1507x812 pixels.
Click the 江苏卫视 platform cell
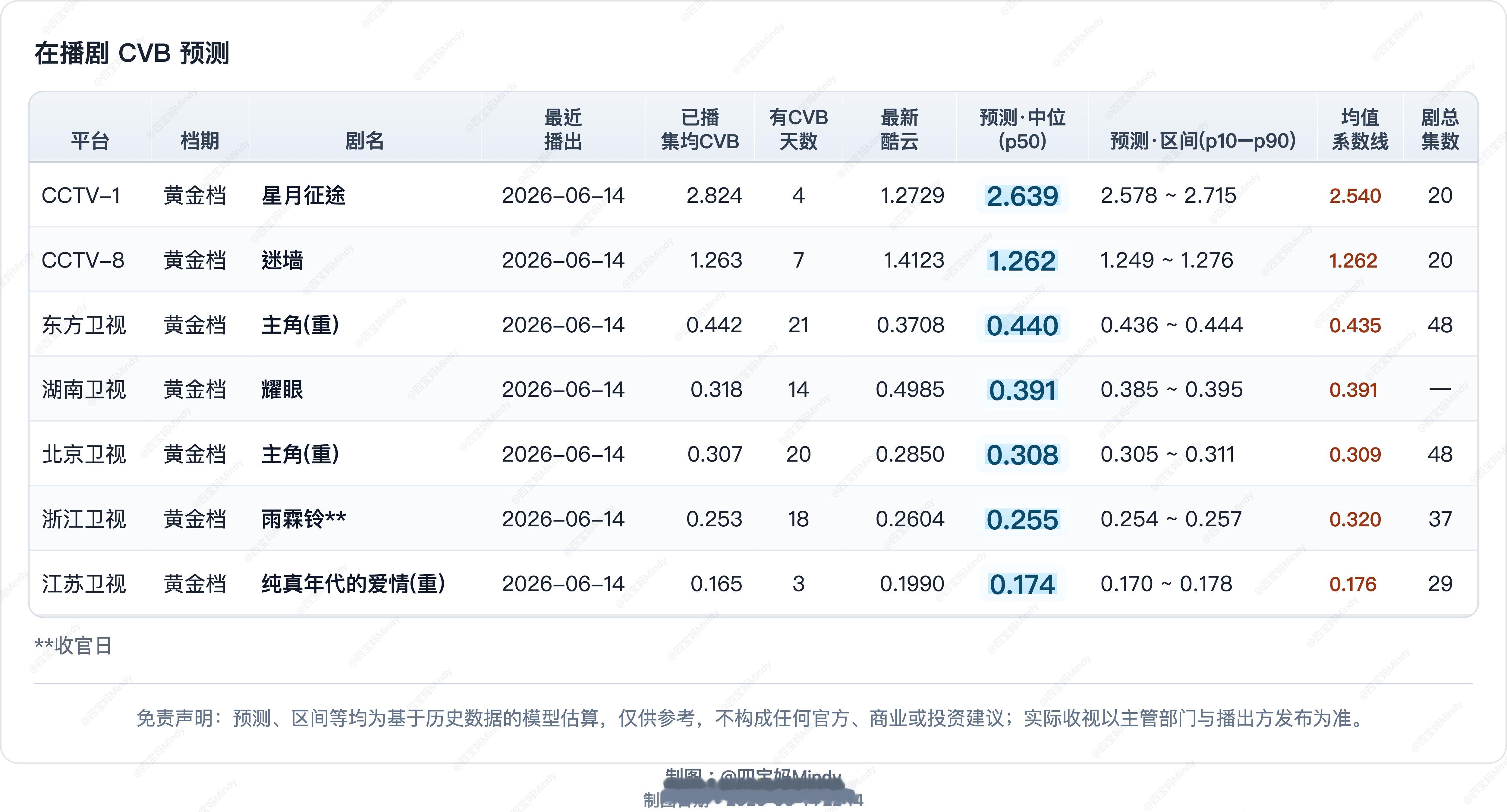tap(84, 584)
